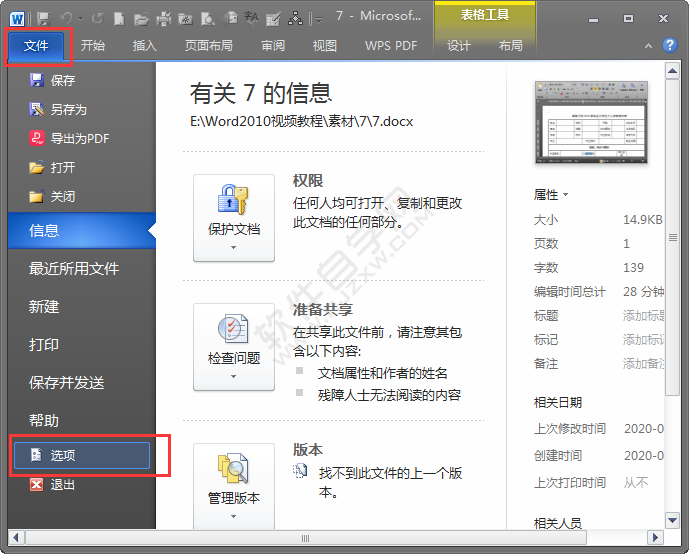Click the Save icon in quick access toolbar
The width and height of the screenshot is (689, 554).
(x=44, y=18)
